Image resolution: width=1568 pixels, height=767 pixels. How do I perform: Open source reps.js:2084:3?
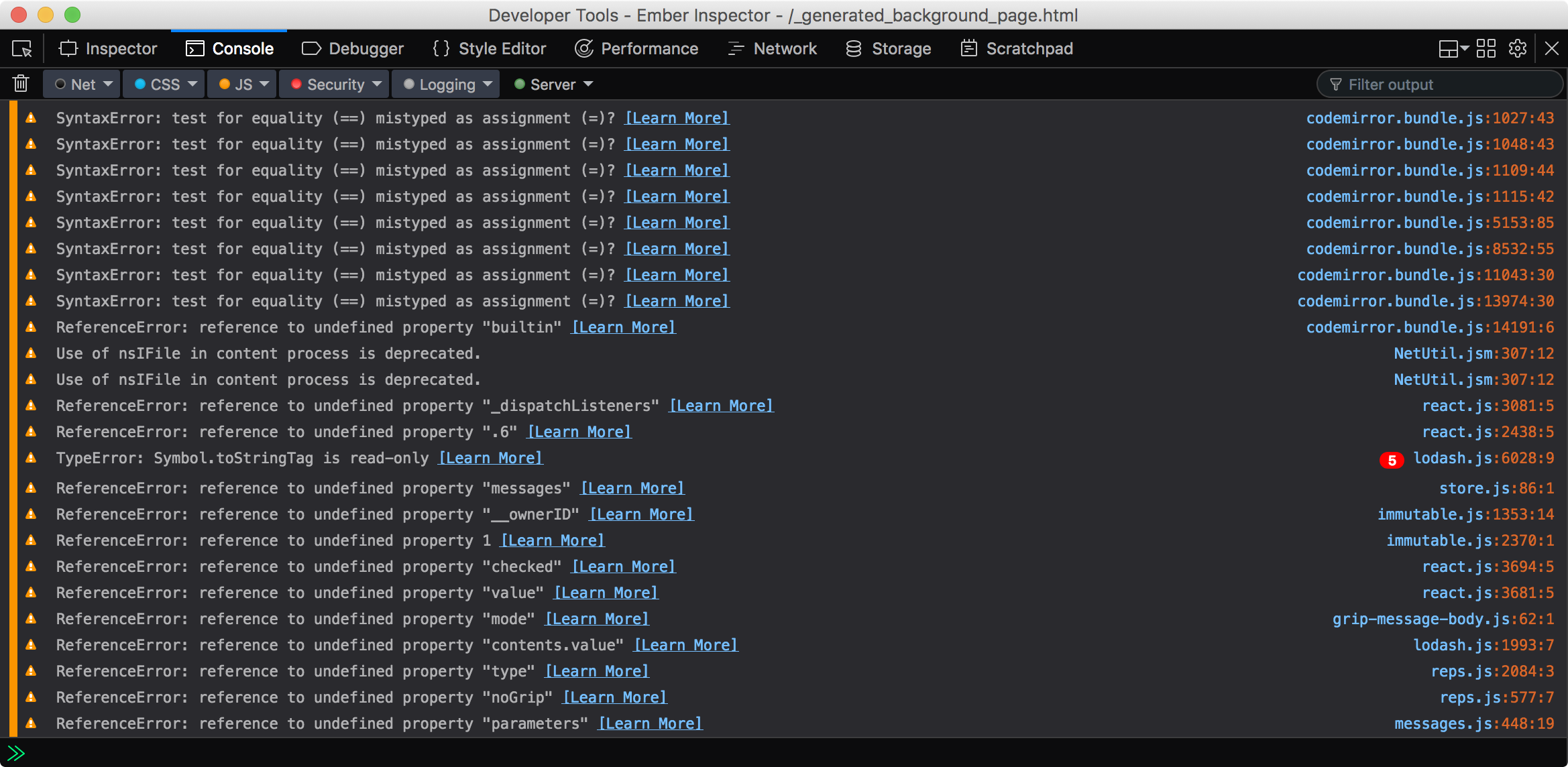(1492, 671)
